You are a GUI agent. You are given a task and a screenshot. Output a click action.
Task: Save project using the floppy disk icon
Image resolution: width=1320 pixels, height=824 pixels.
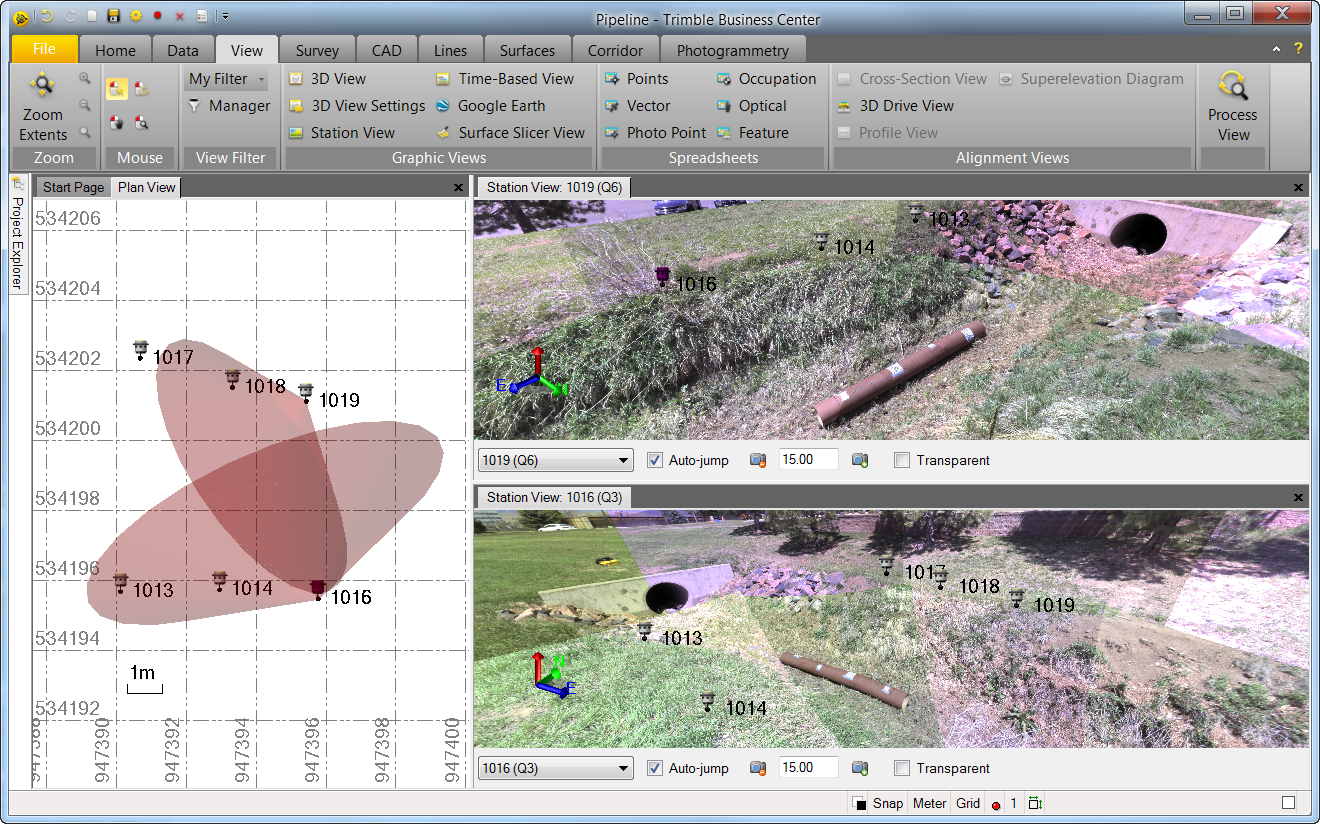(x=114, y=16)
